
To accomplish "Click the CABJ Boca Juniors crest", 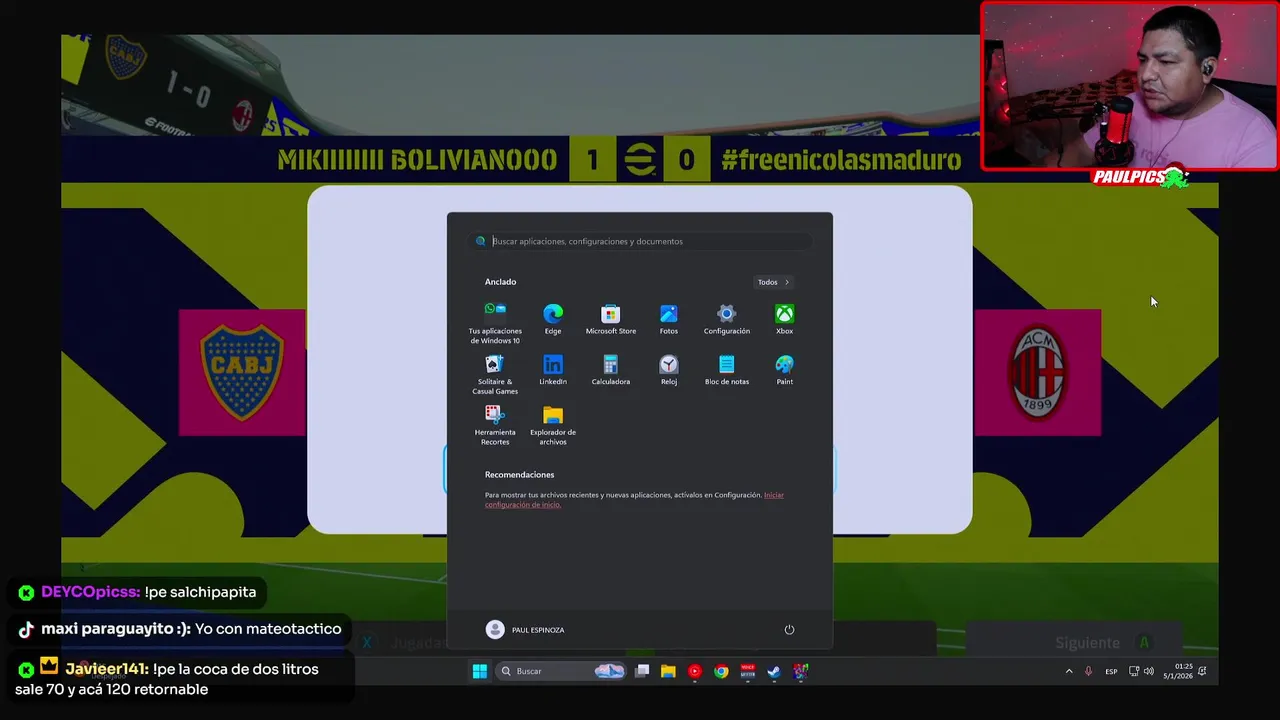I will pyautogui.click(x=242, y=372).
